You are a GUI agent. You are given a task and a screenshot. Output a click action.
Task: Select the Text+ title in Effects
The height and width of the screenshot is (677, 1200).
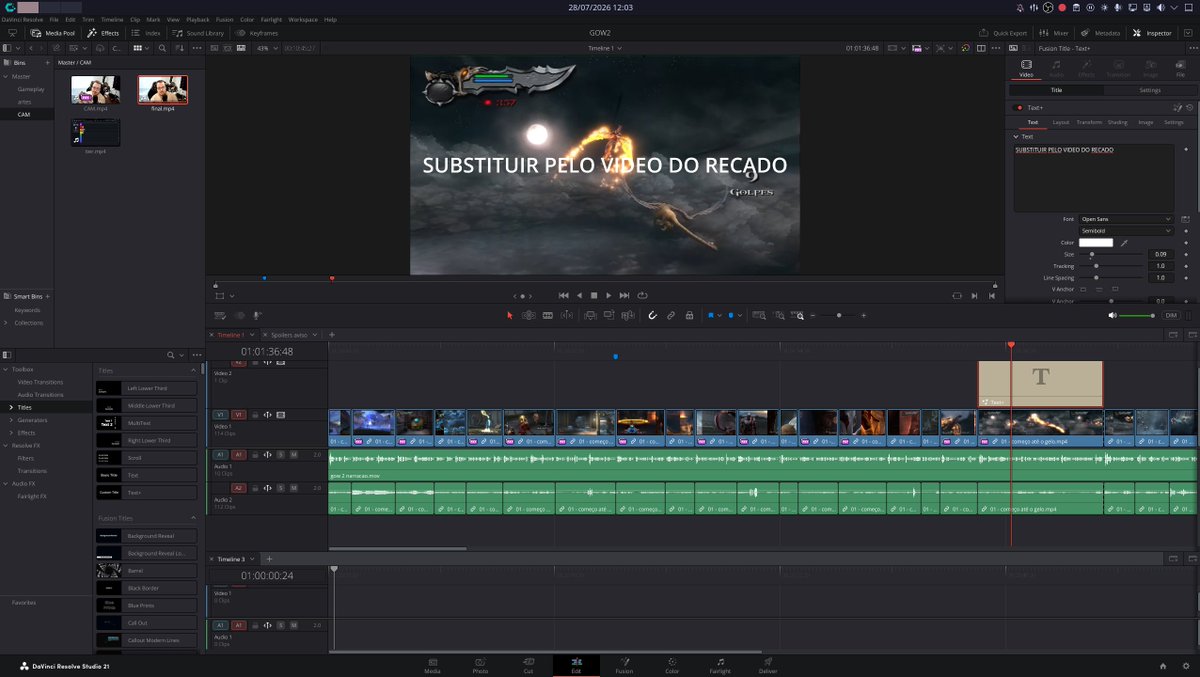coord(146,493)
